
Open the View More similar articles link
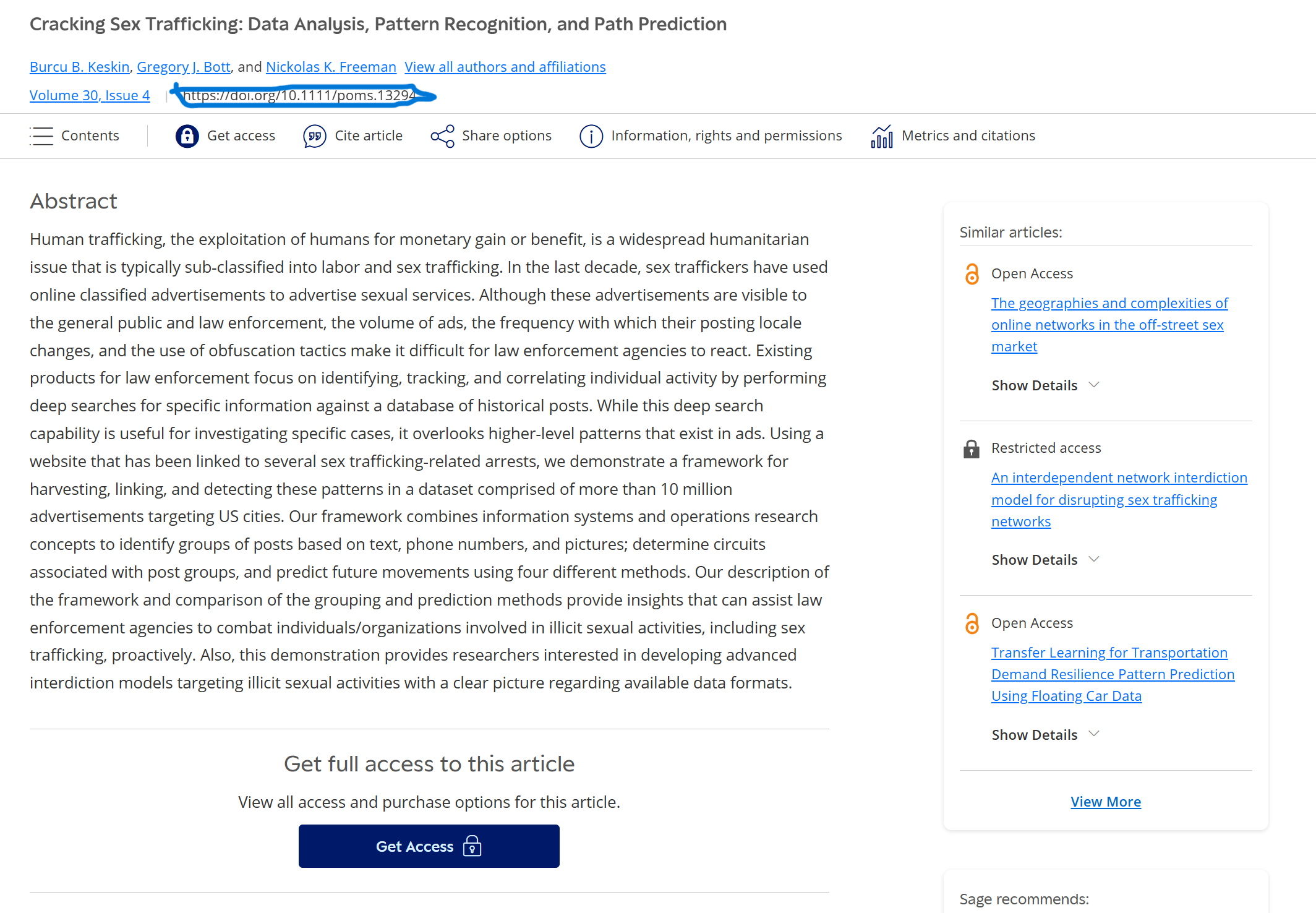(x=1105, y=802)
